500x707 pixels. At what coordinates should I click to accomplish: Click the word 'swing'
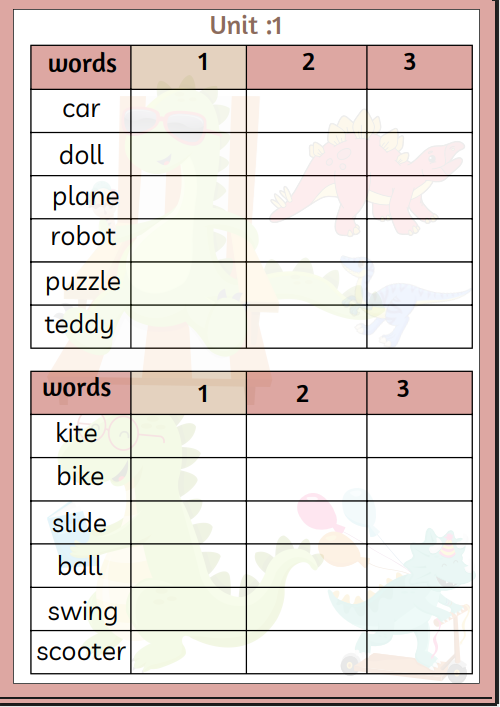point(83,612)
